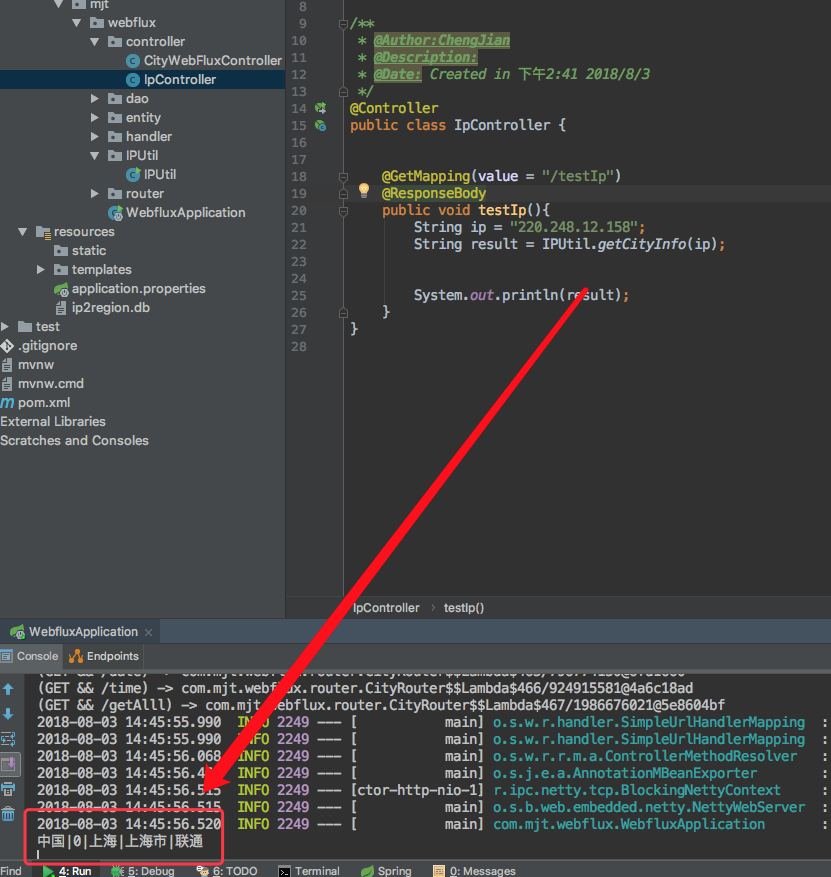Click the fold end marker at line 26
The image size is (831, 877).
[343, 313]
